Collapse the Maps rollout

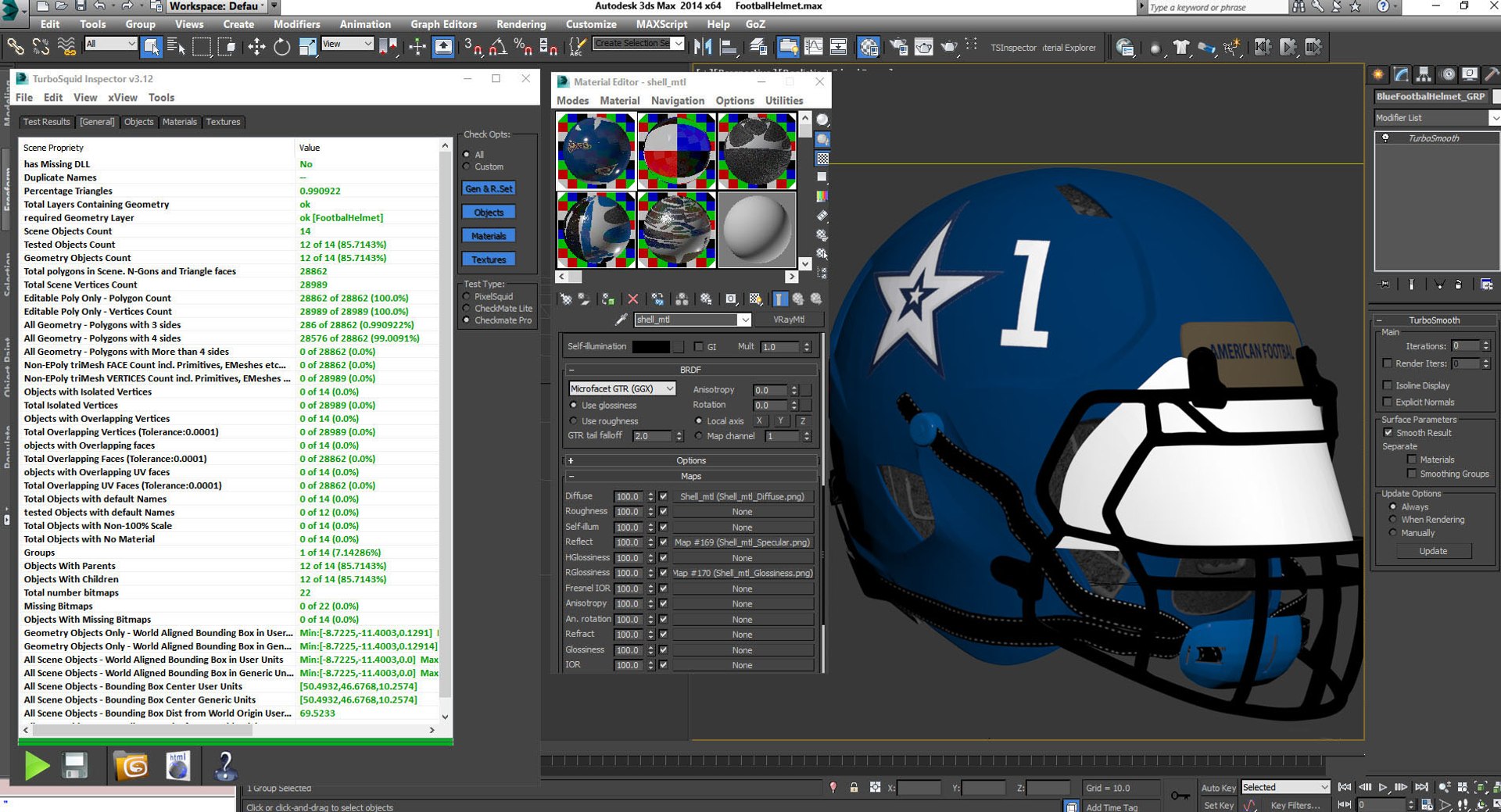tap(690, 476)
